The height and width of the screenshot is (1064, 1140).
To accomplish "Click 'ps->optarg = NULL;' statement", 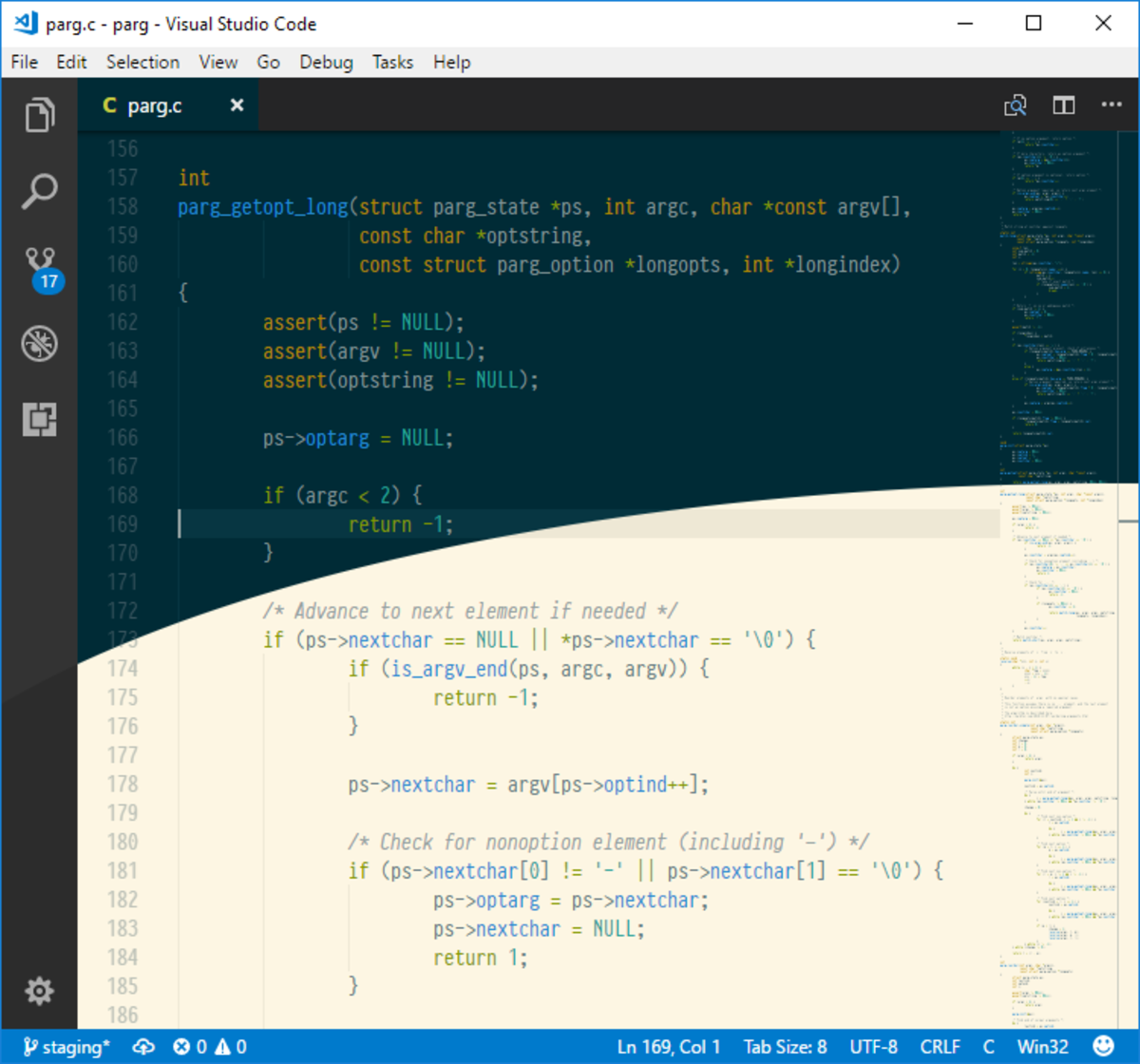I will [358, 438].
